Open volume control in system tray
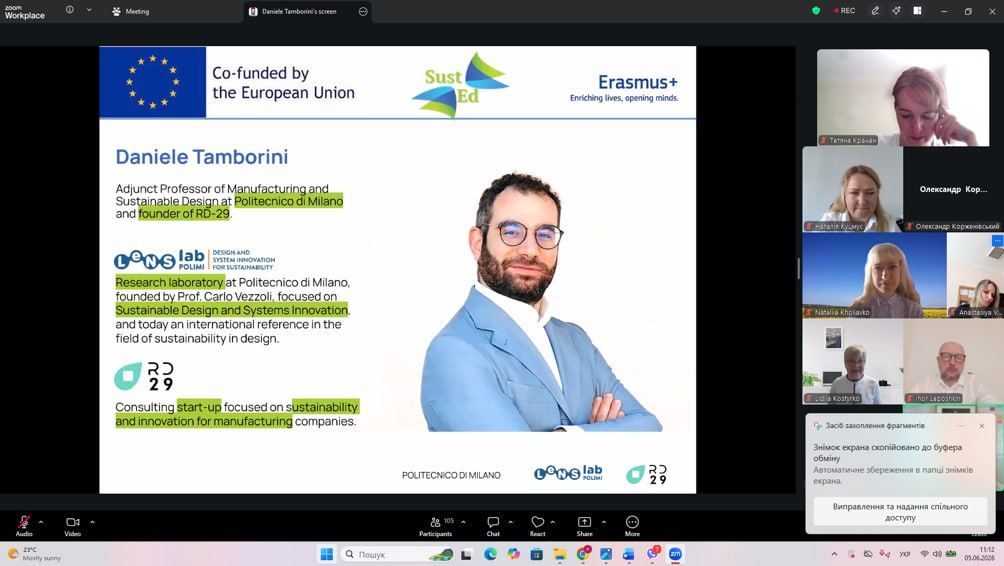The height and width of the screenshot is (566, 1004). click(937, 554)
